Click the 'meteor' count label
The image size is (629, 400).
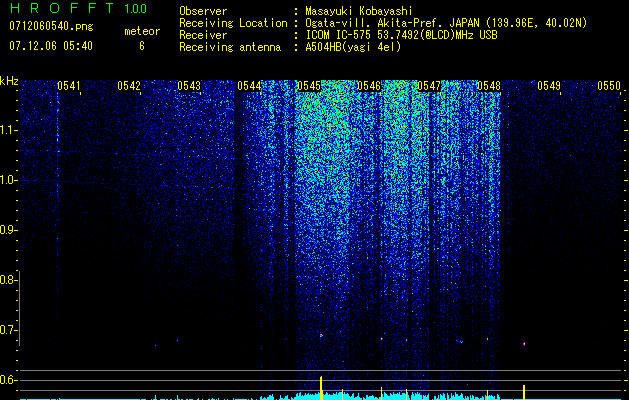142,31
